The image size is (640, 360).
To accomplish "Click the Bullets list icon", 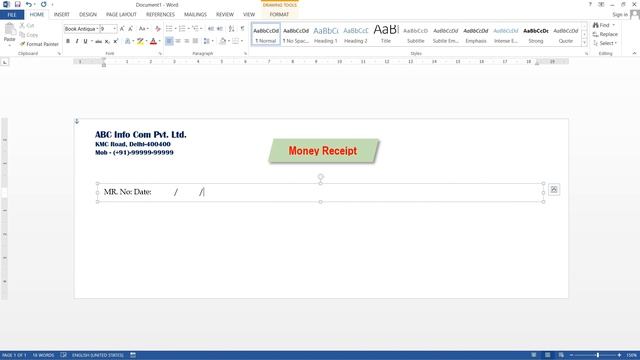I will coord(169,29).
